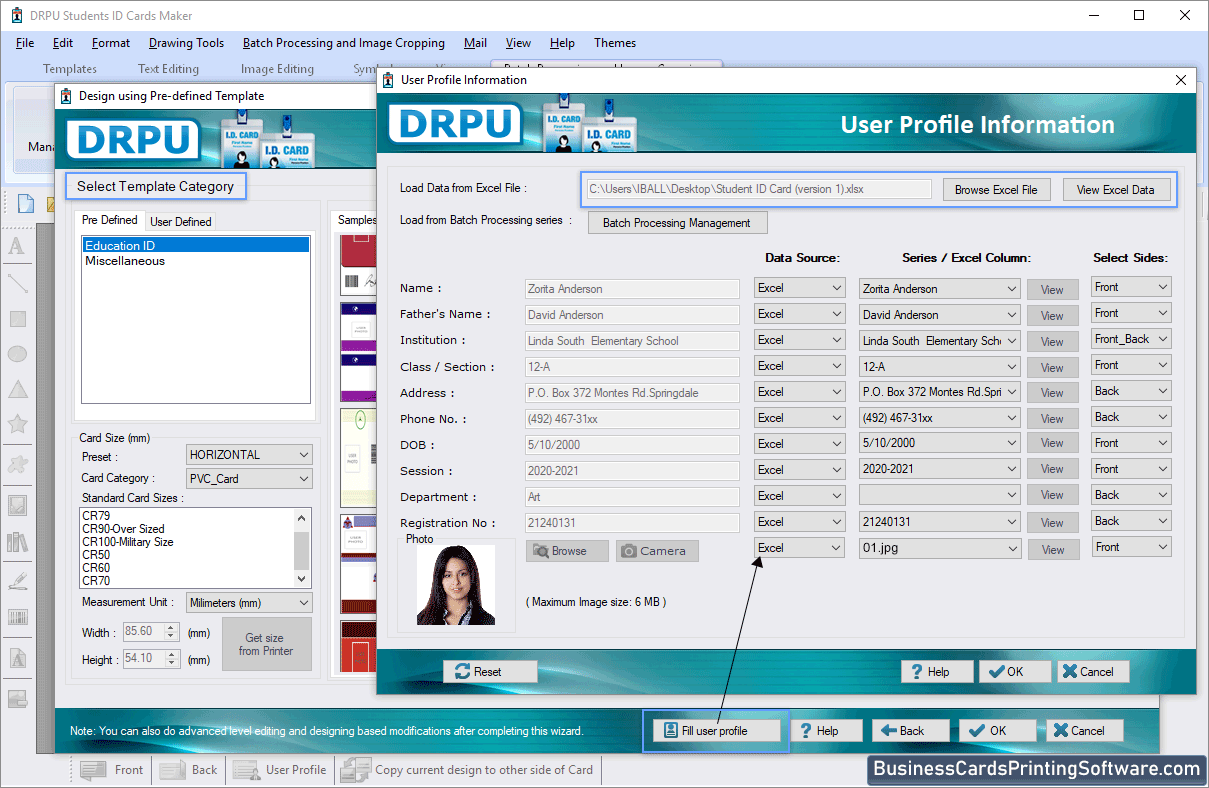Select Miscellaneous template category

point(125,261)
